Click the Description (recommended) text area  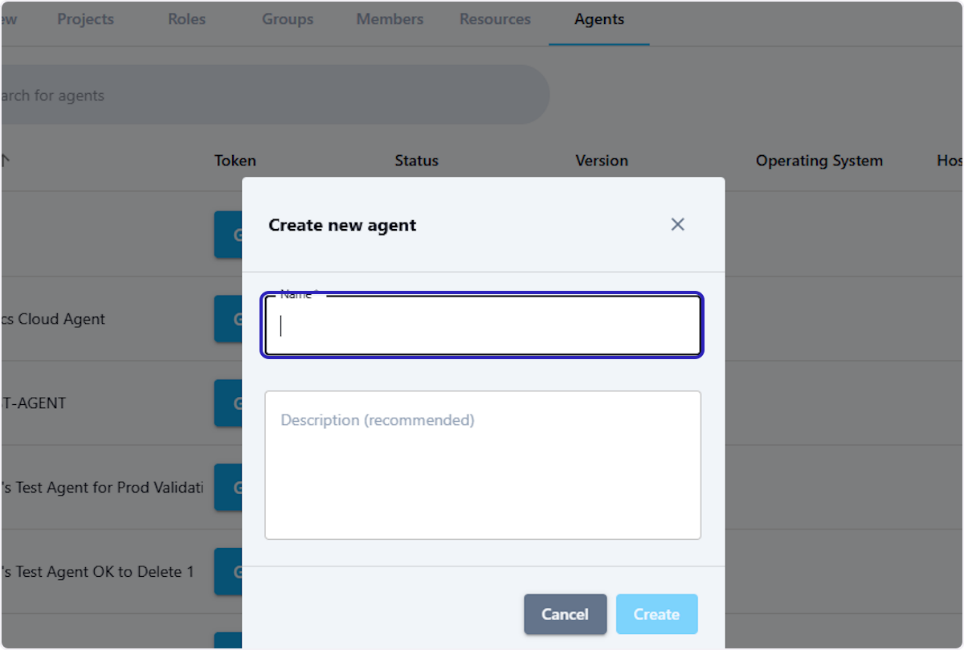click(483, 465)
